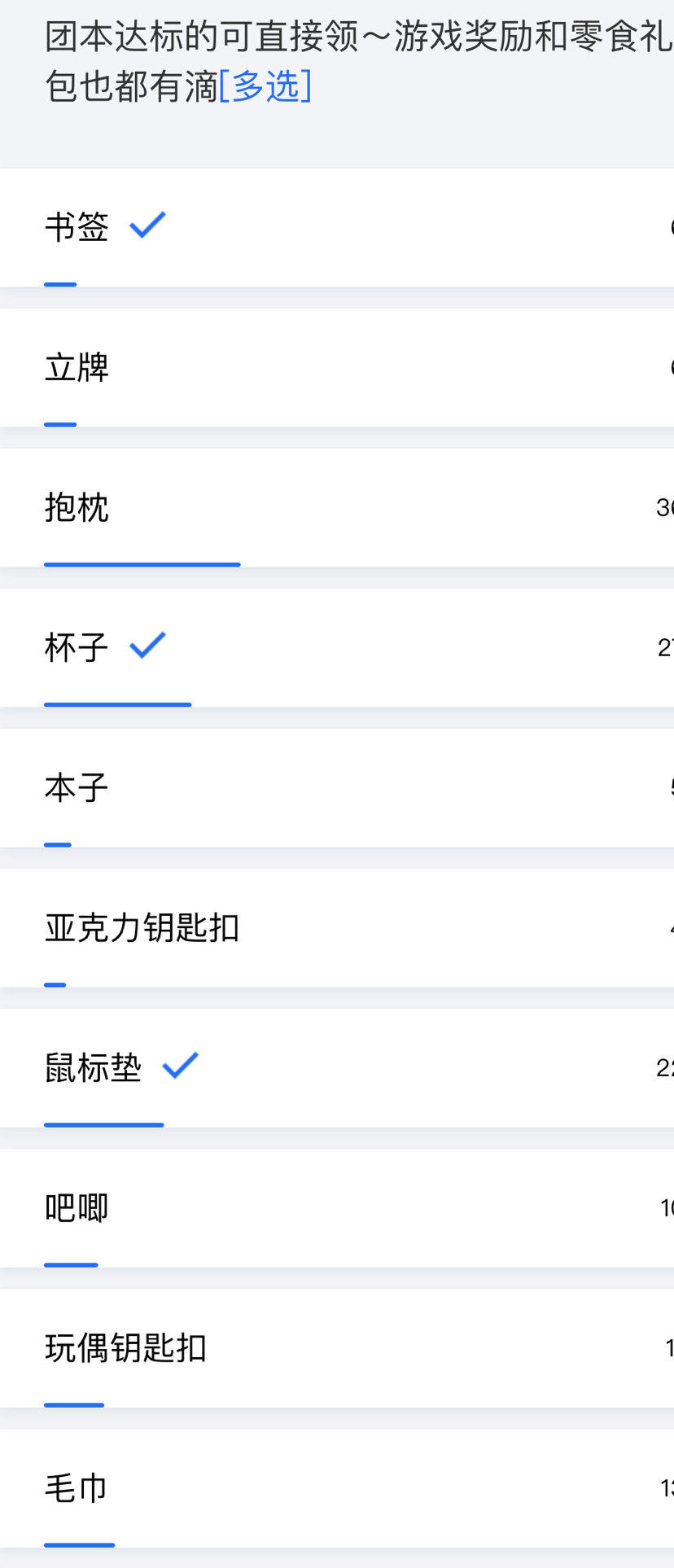Deselect the 鼠标垫 checkmark icon

(180, 1066)
